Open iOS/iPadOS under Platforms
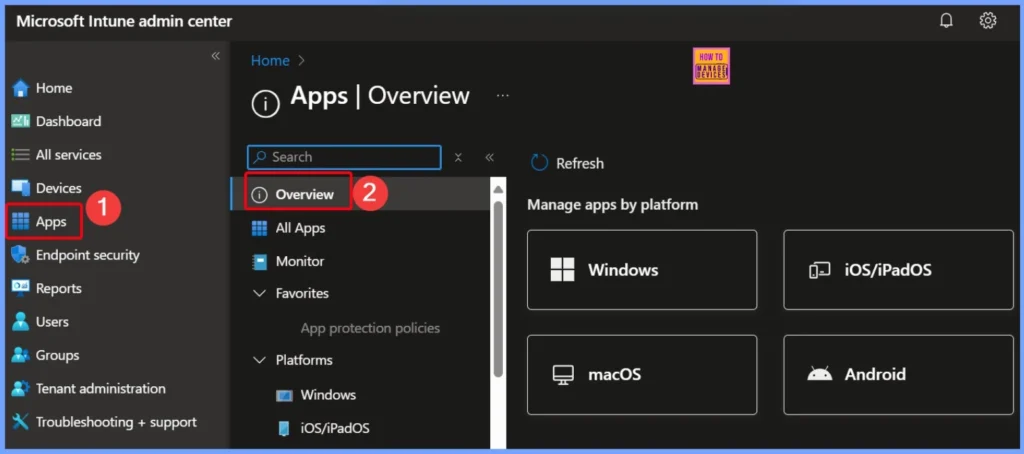 [x=335, y=429]
